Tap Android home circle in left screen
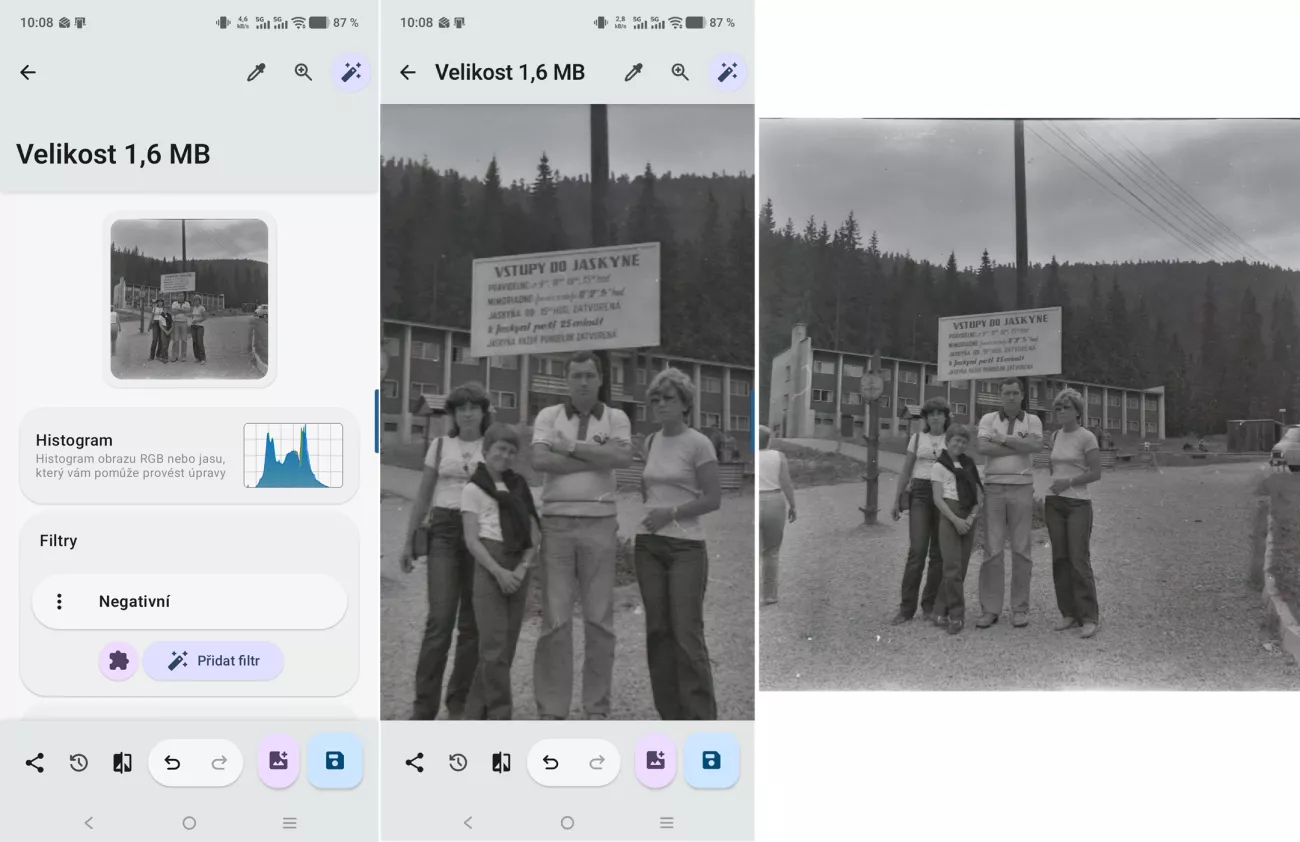 (x=189, y=823)
